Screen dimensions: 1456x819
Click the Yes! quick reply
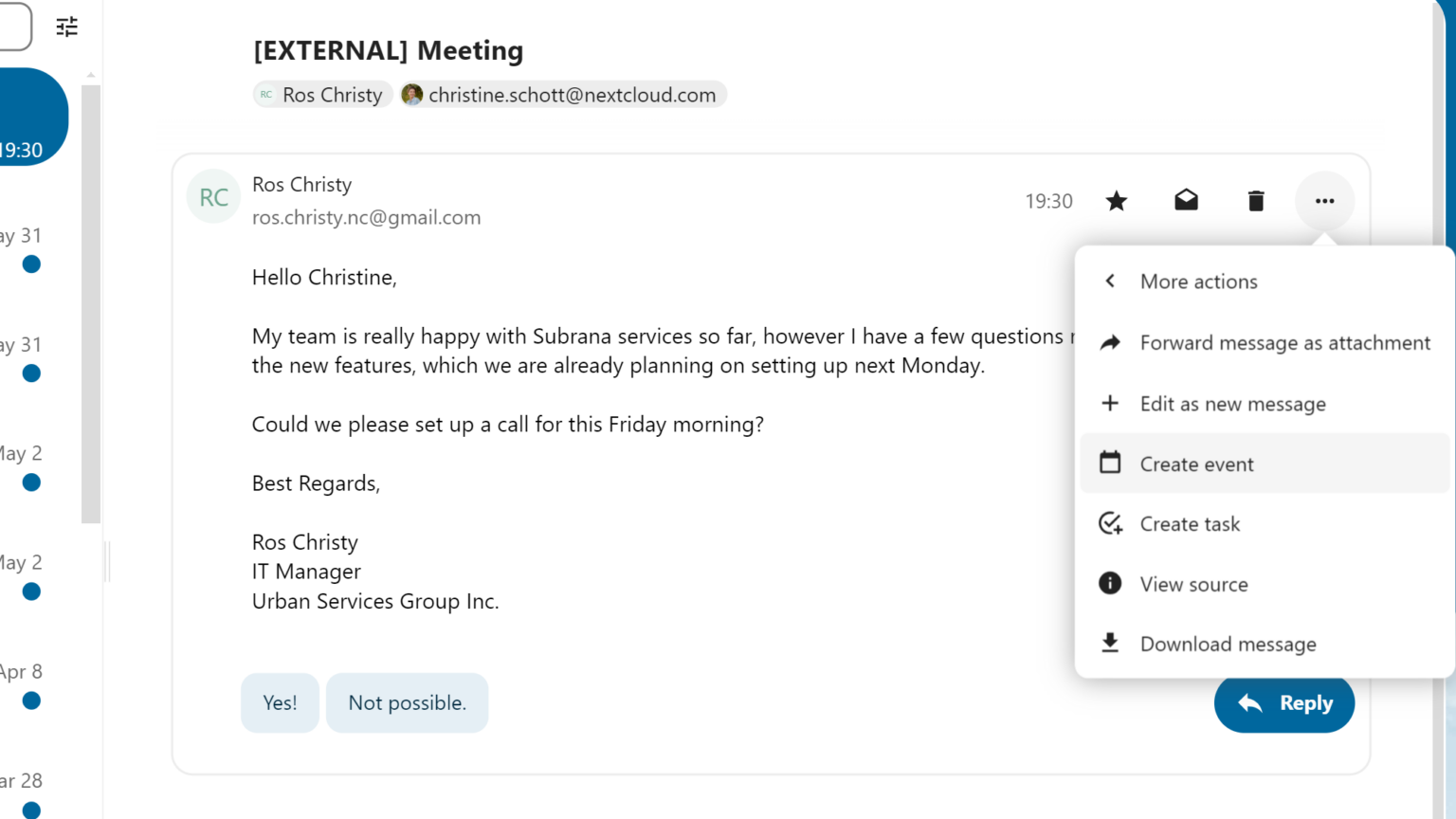pos(280,702)
